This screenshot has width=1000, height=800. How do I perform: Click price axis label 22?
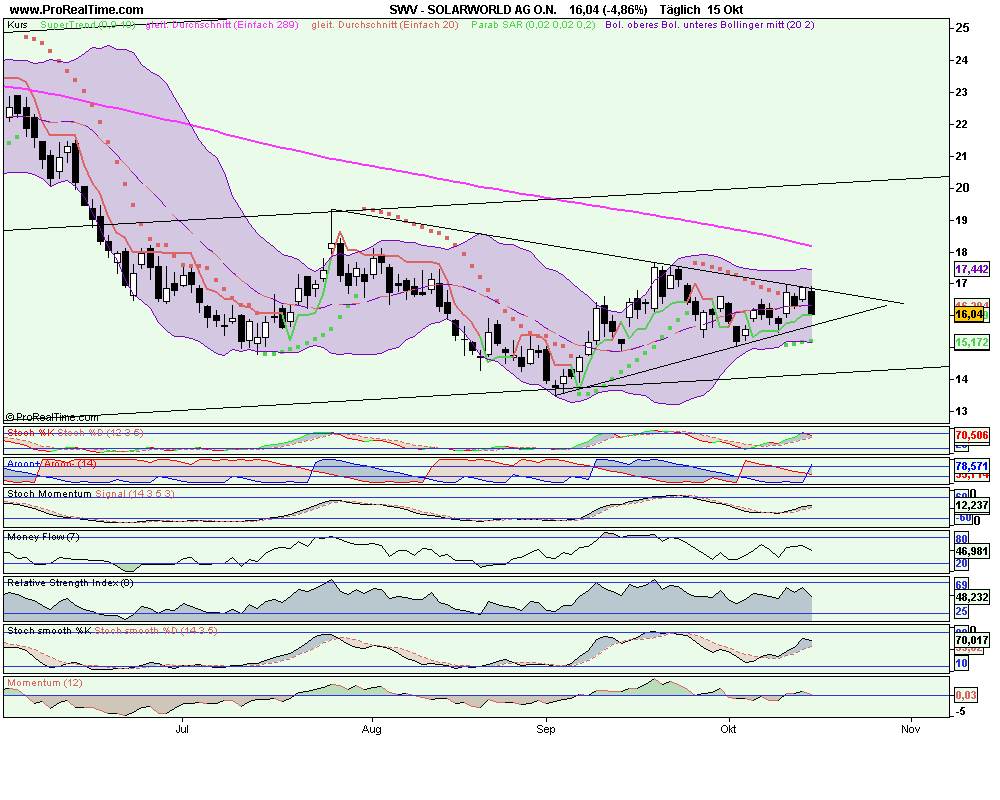tap(961, 124)
